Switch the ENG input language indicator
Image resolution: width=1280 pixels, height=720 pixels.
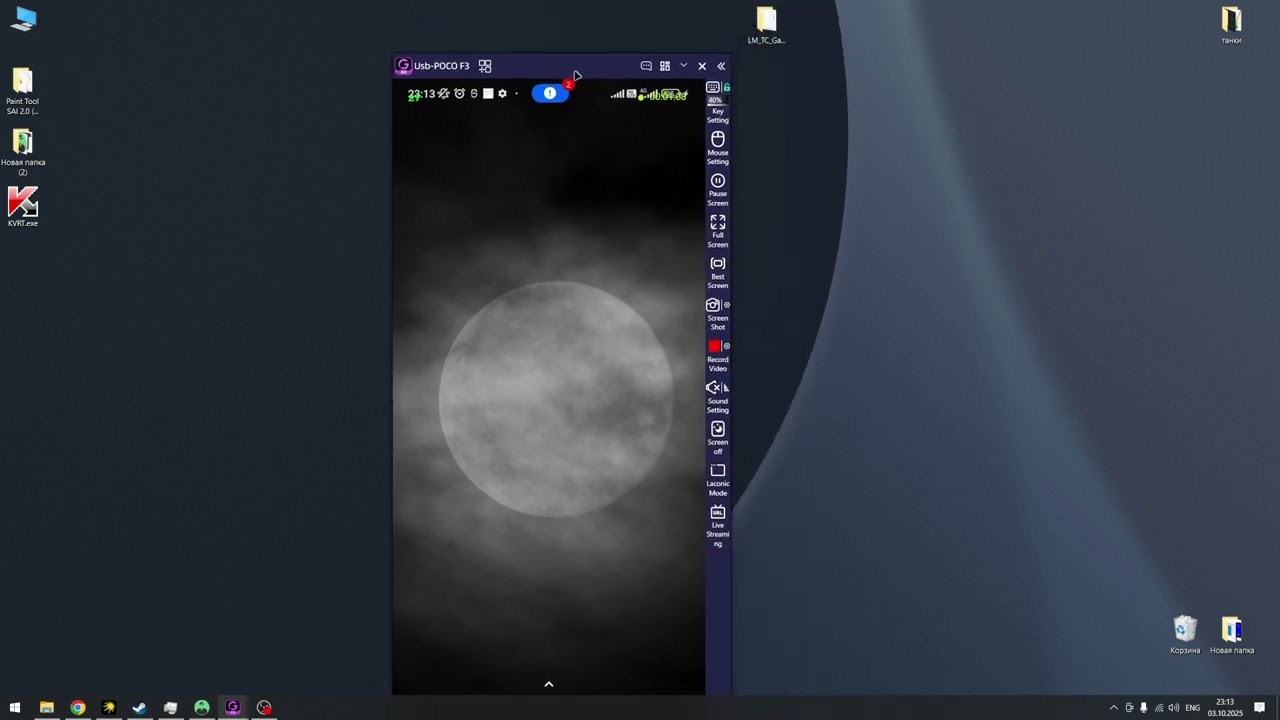(x=1193, y=707)
